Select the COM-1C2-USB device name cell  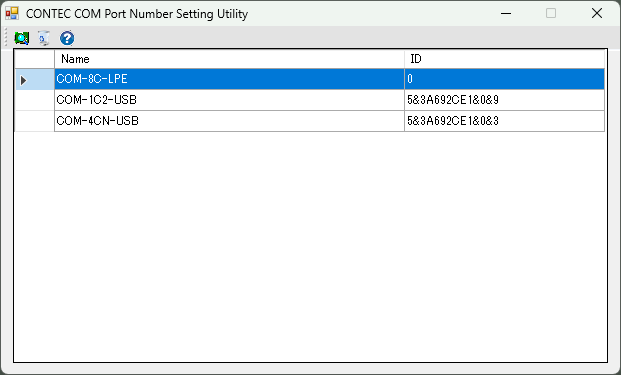pos(229,100)
